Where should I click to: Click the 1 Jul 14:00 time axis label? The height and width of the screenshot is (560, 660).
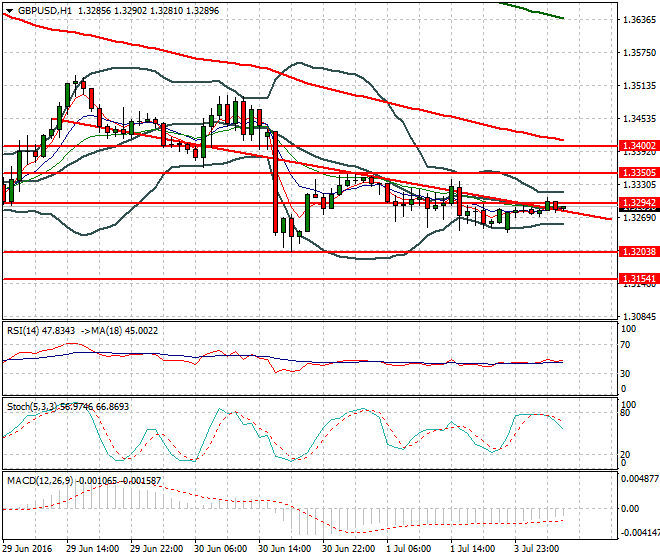473,549
